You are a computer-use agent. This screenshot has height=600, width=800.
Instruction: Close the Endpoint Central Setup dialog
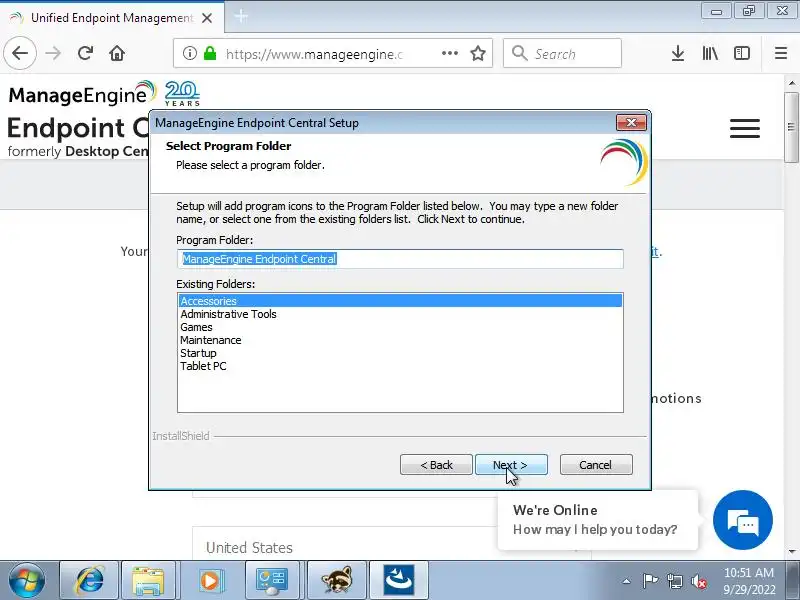[631, 122]
